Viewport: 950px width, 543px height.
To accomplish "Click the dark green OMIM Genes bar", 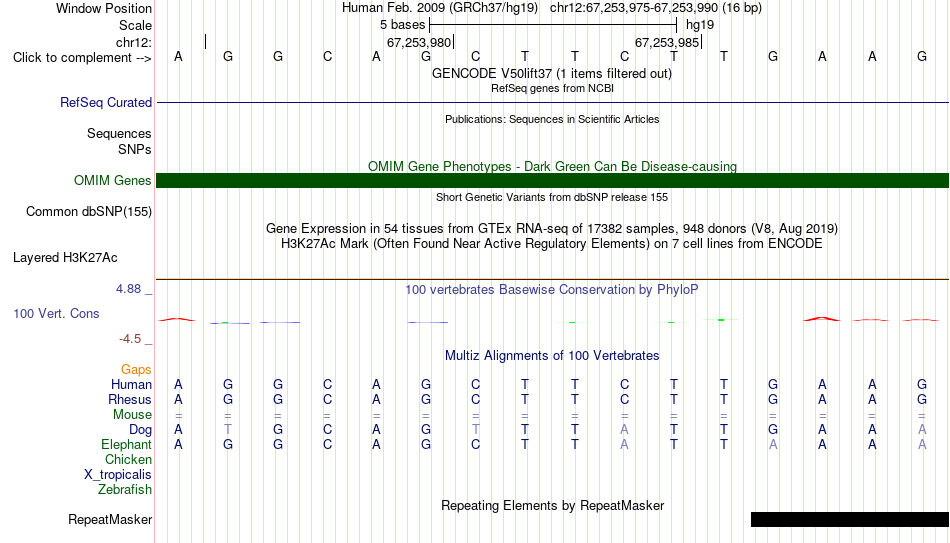I will pyautogui.click(x=553, y=181).
